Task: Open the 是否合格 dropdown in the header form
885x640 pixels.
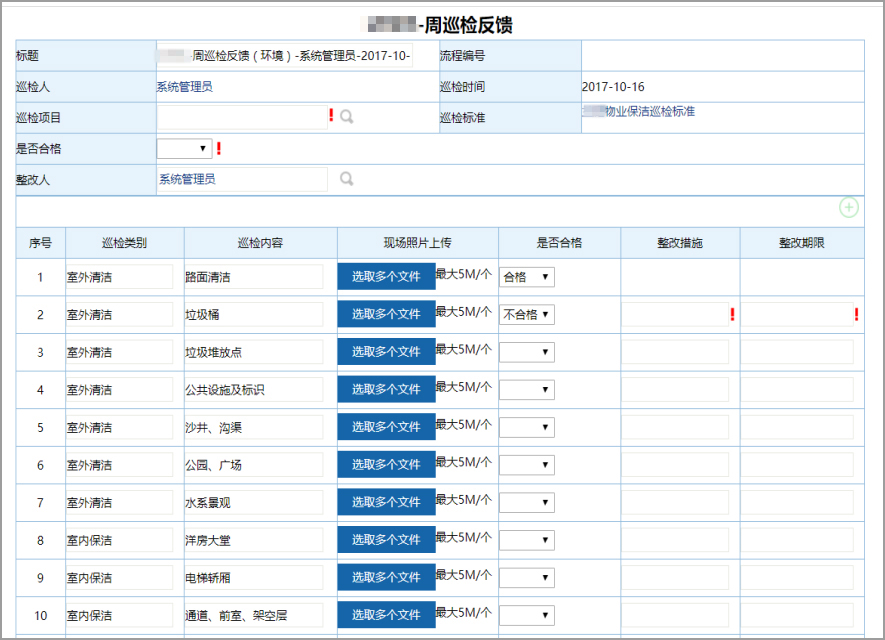Action: click(x=184, y=148)
